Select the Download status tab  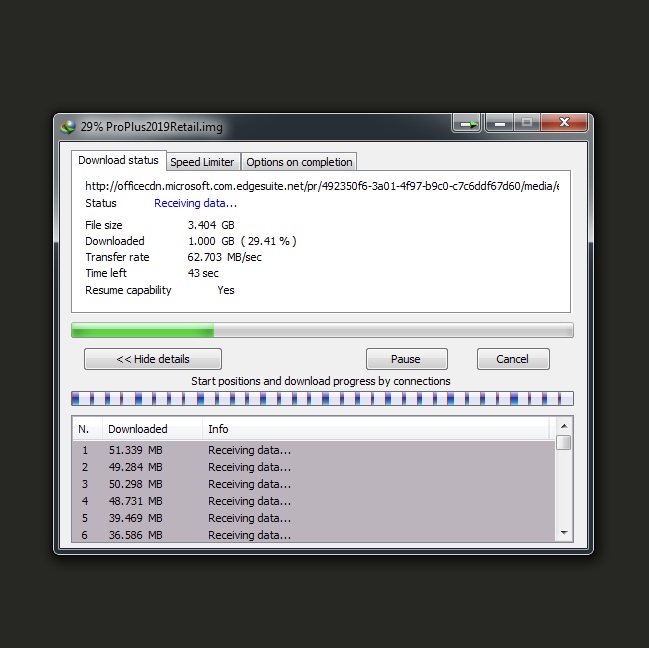pyautogui.click(x=118, y=161)
